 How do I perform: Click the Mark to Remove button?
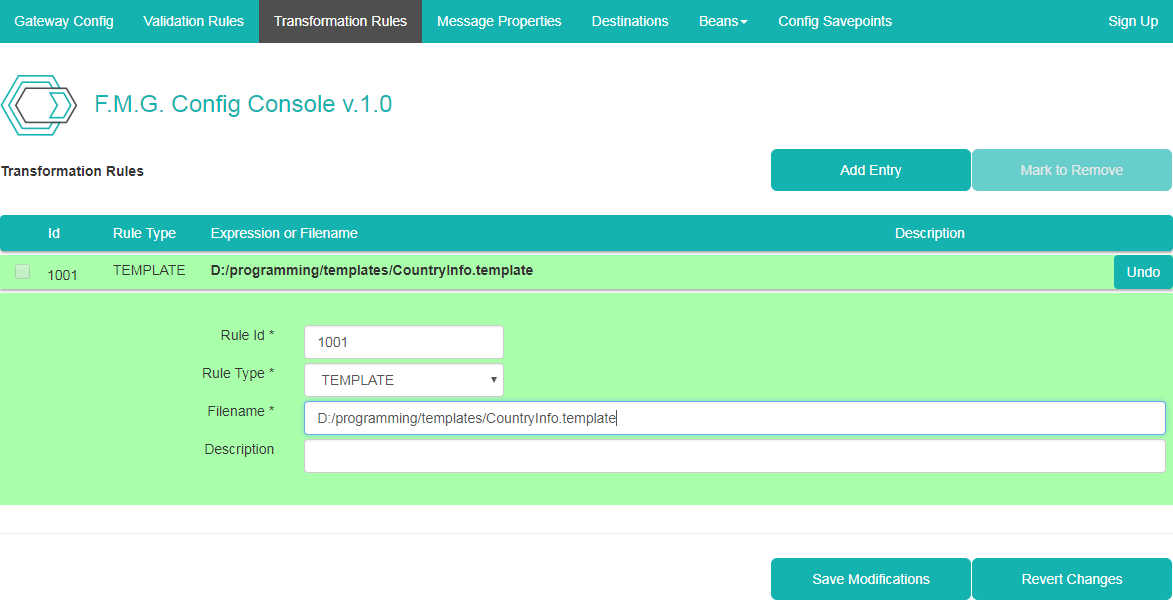(1071, 170)
